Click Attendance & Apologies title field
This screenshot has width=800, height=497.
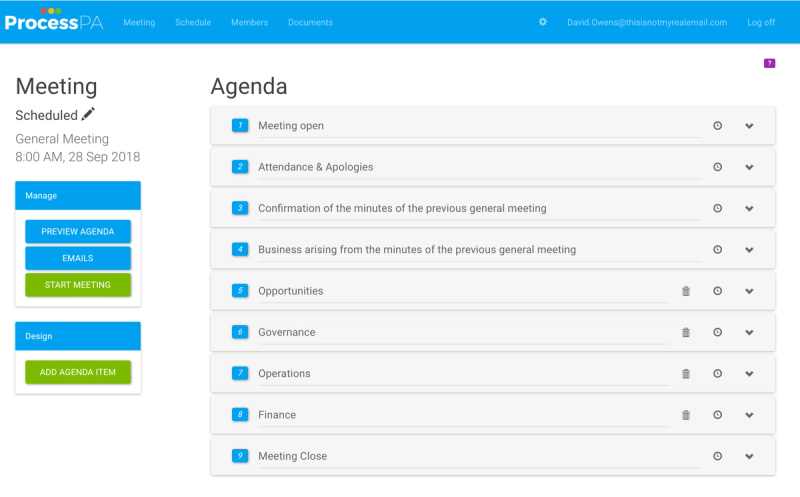point(480,167)
